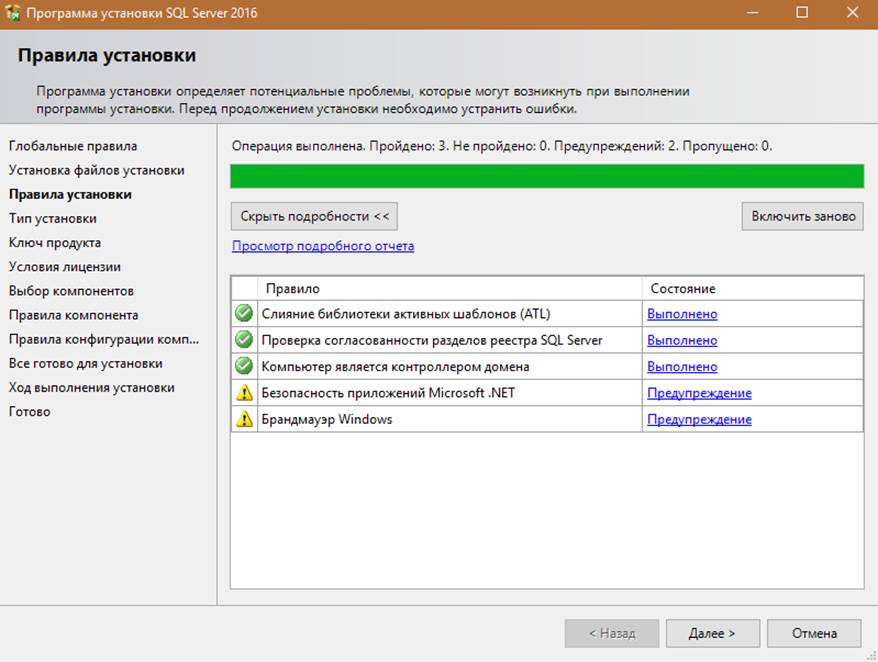
Task: Select Все готово для установки step
Action: [86, 363]
